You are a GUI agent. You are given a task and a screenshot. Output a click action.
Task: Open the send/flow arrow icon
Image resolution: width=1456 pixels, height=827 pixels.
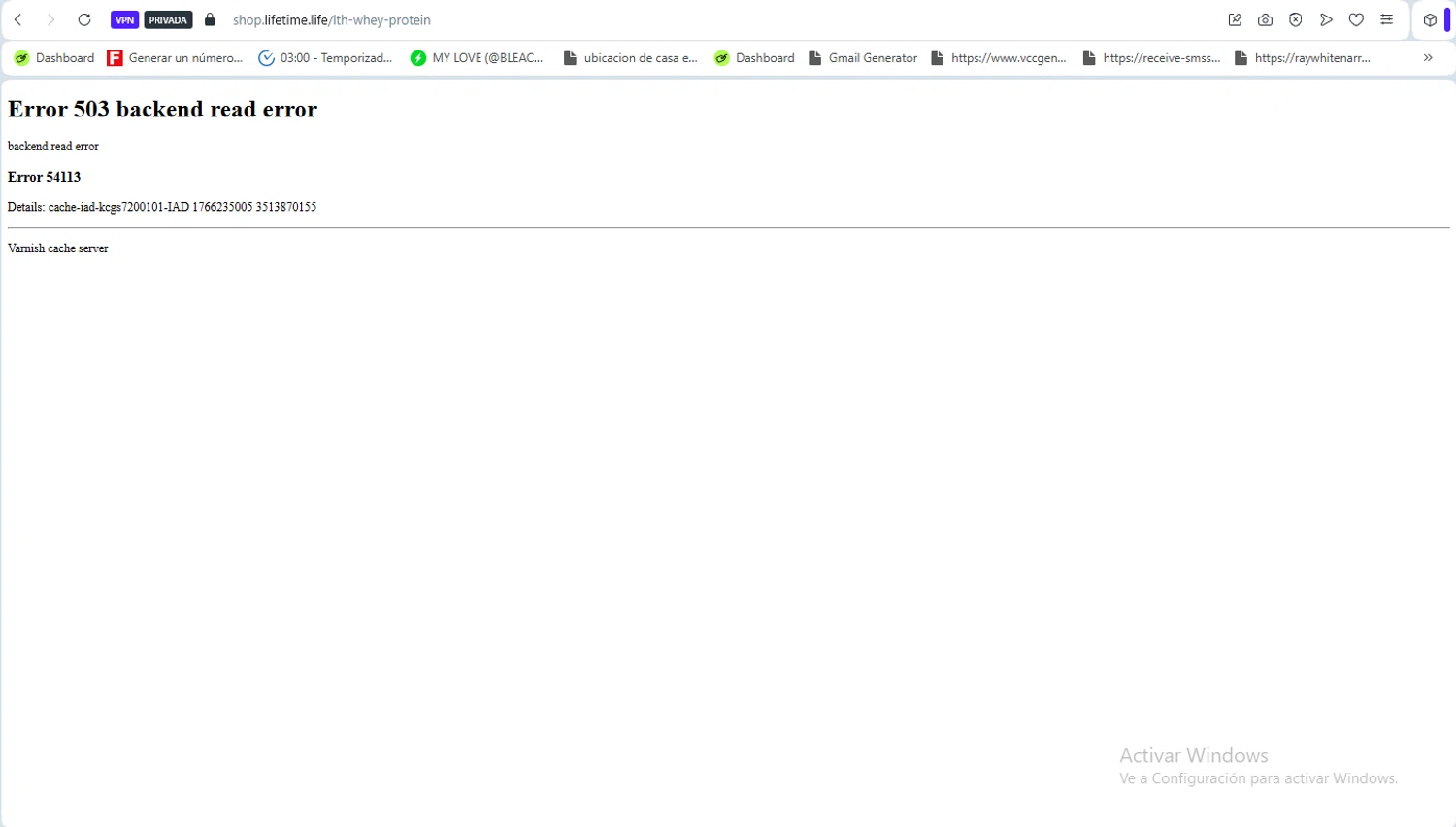(x=1326, y=19)
